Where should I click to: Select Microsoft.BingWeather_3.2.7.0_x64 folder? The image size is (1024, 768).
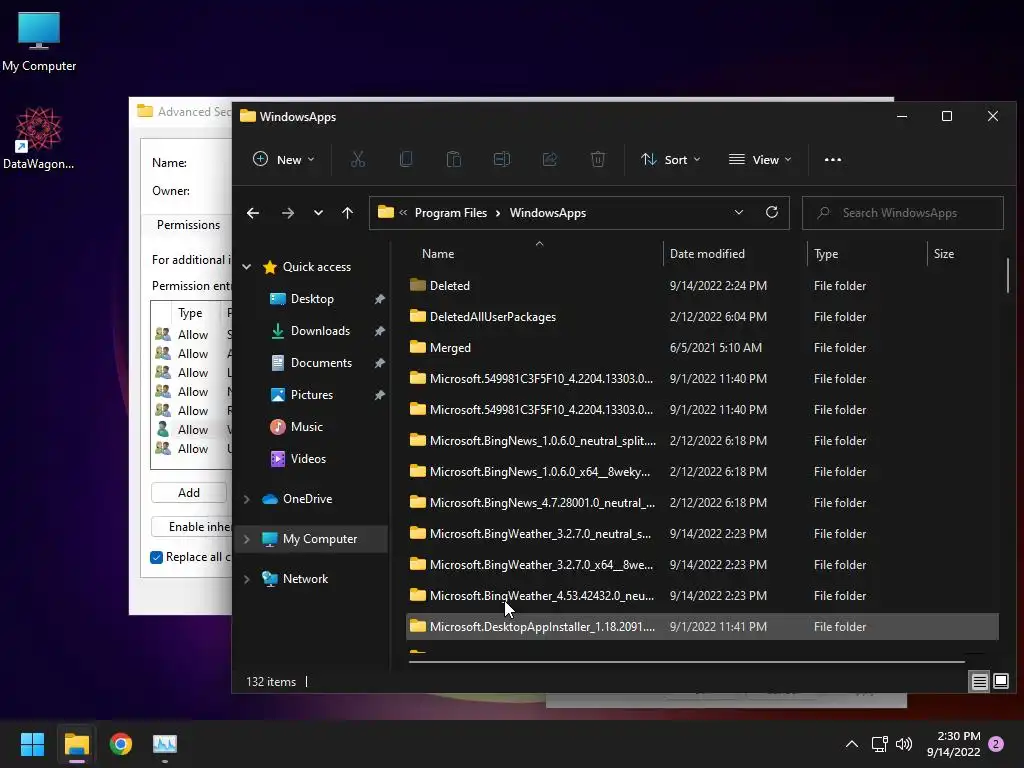tap(702, 565)
